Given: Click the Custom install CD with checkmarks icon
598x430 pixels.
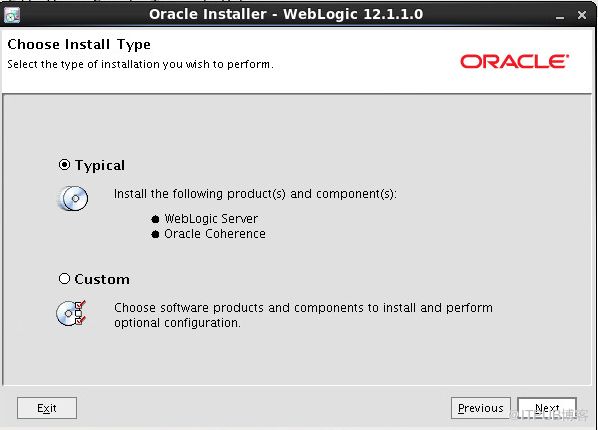Looking at the screenshot, I should pyautogui.click(x=71, y=313).
